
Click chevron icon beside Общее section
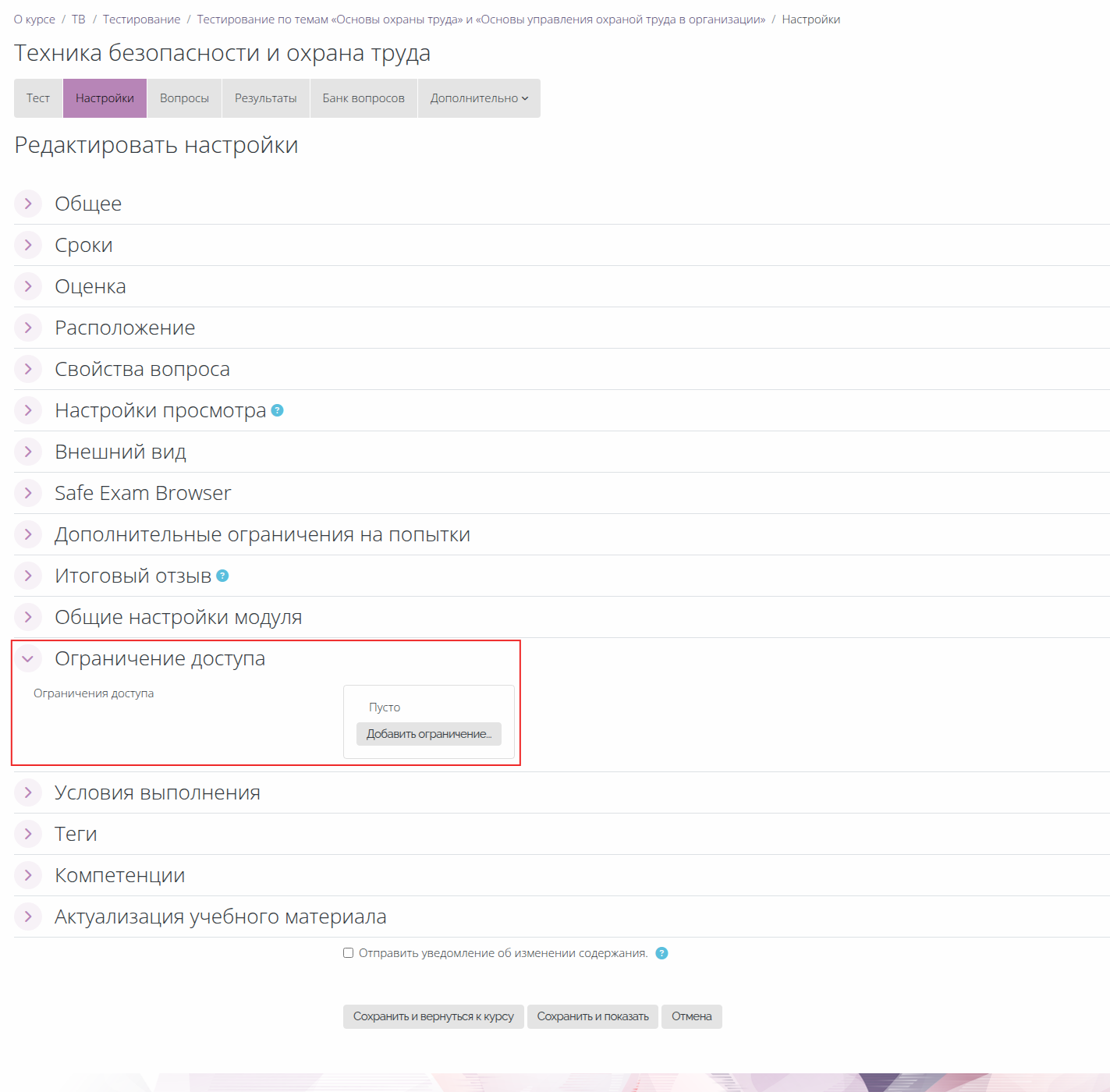(x=28, y=204)
